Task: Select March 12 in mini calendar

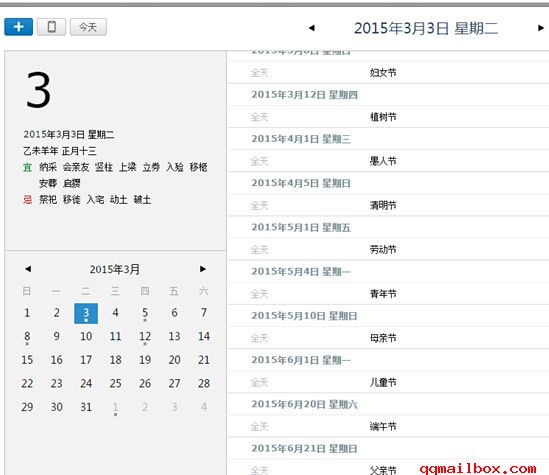Action: click(x=145, y=336)
